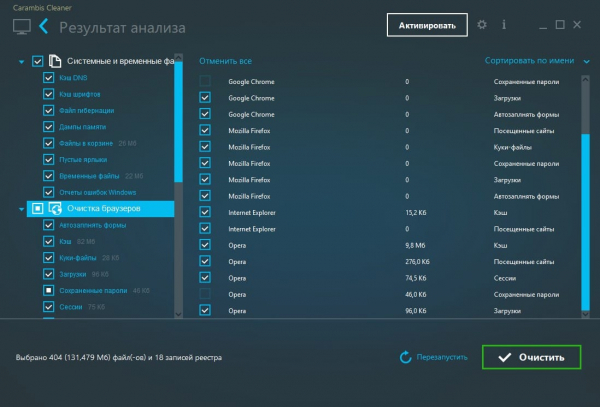The width and height of the screenshot is (600, 407).
Task: Toggle Очистка браузеров group checkbox
Action: [x=38, y=208]
